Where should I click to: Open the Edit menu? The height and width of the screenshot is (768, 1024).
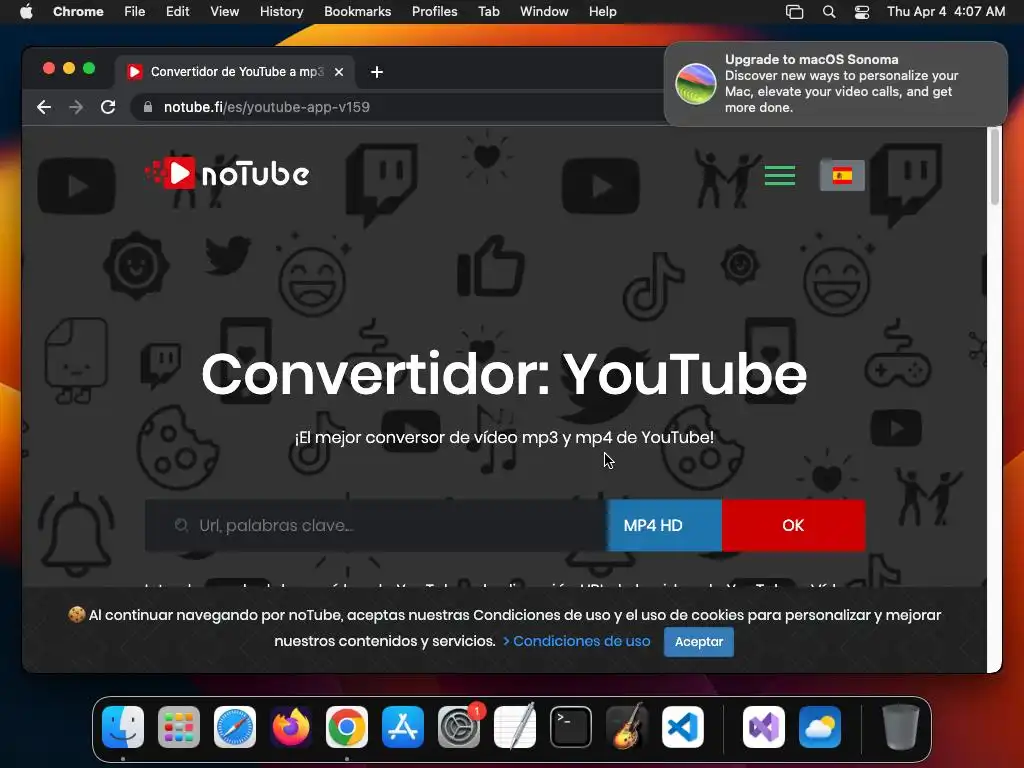[x=178, y=12]
